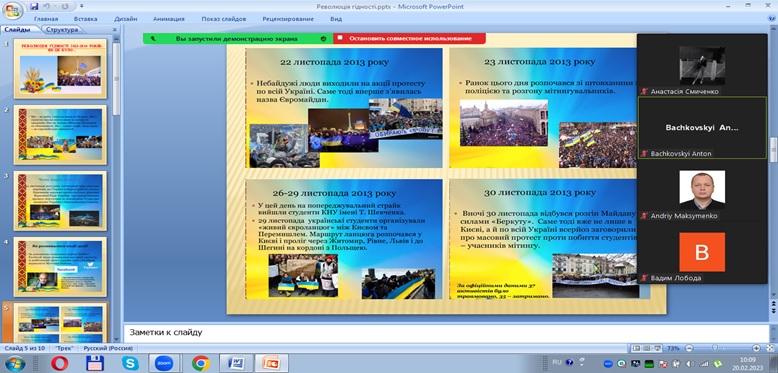The image size is (778, 373).
Task: Stop screen sharing (Остановить совместное использование)
Action: pos(409,38)
